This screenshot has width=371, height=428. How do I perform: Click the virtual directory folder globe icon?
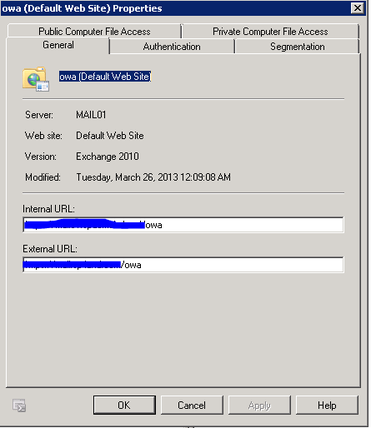[36, 79]
